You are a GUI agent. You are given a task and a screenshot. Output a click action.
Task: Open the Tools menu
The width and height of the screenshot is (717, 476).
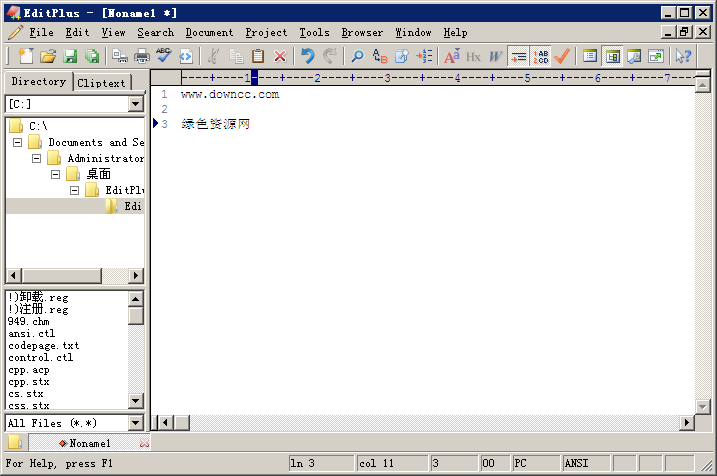click(314, 32)
